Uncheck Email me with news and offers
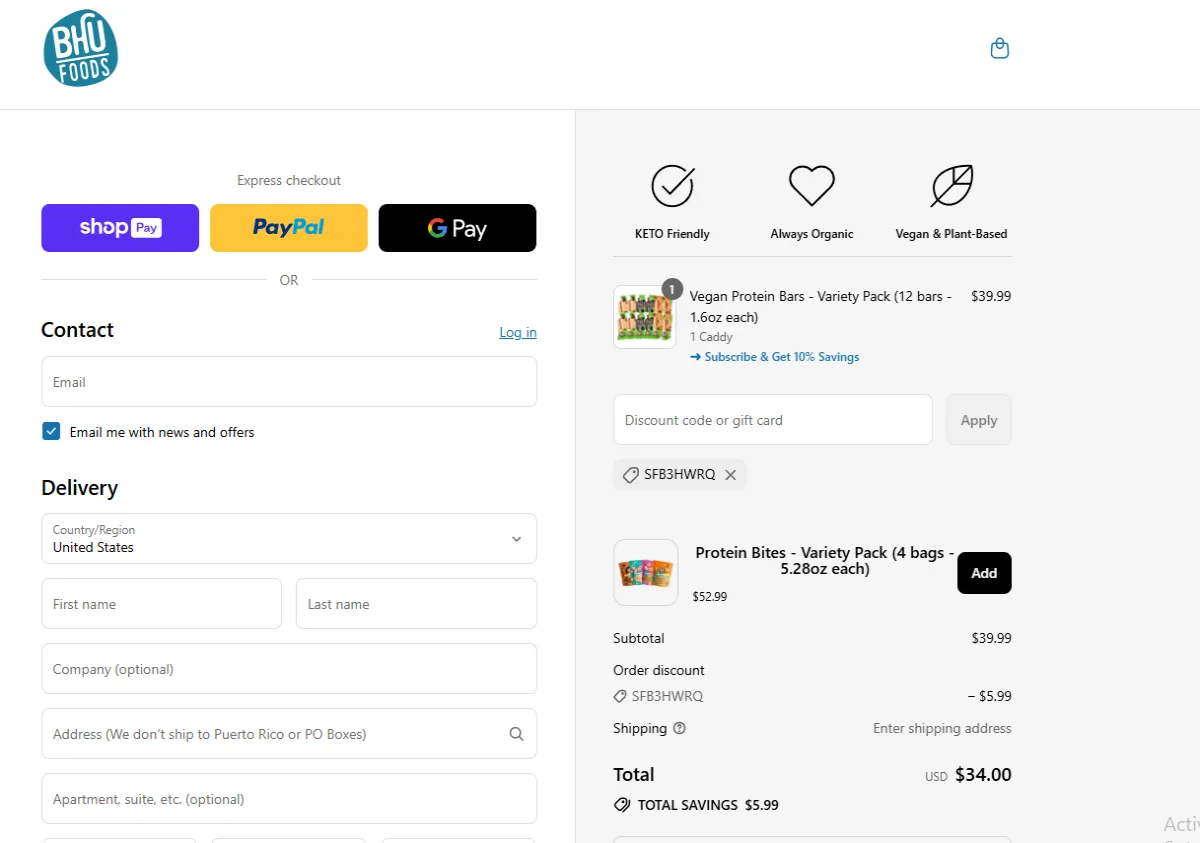This screenshot has width=1200, height=843. point(51,431)
